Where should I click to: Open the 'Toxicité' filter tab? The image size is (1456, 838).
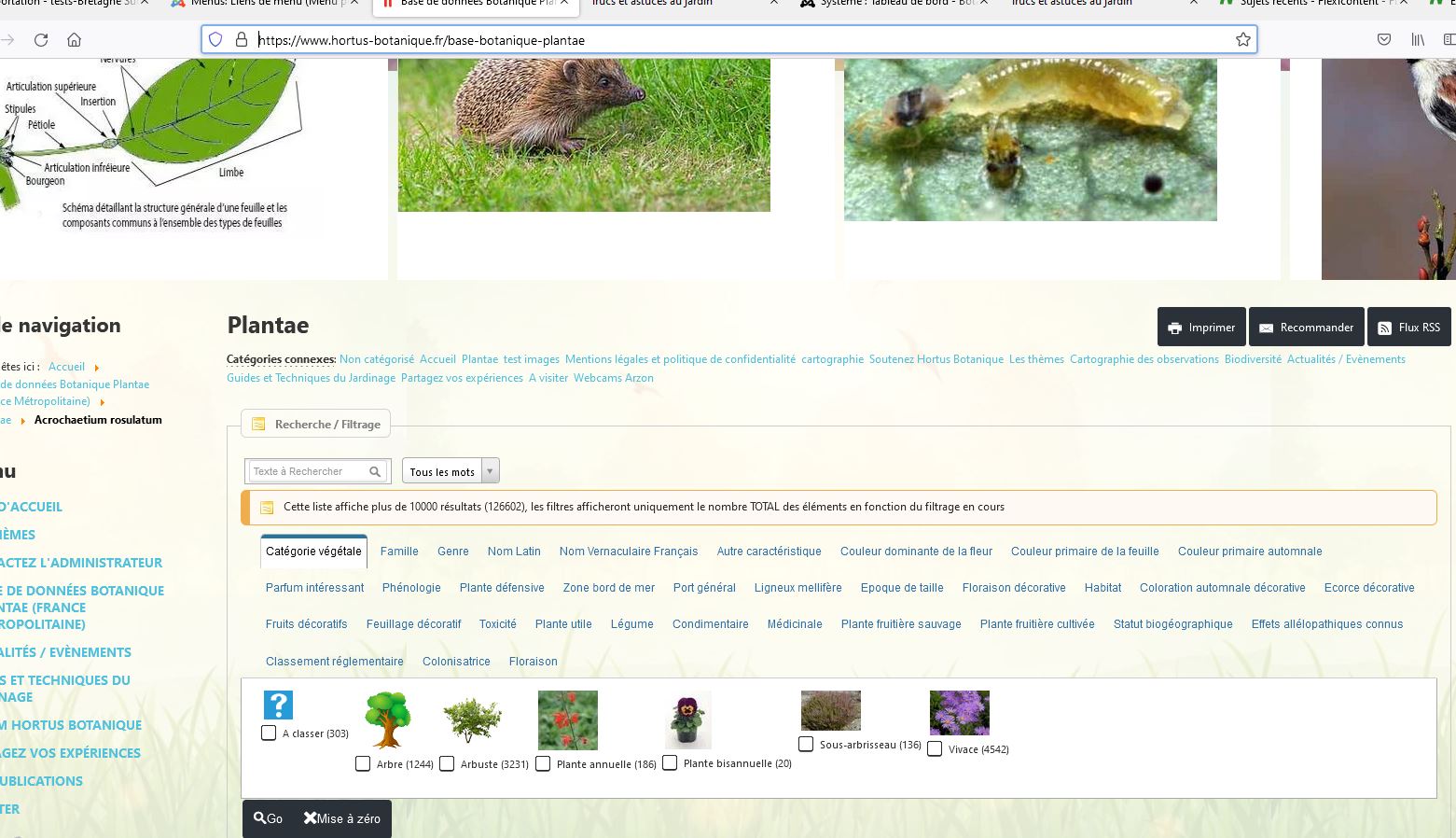(498, 623)
